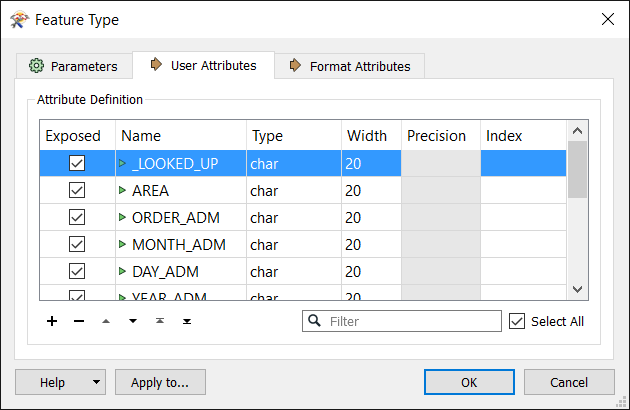Move attribute to top of list
This screenshot has height=410, width=630.
tap(160, 321)
